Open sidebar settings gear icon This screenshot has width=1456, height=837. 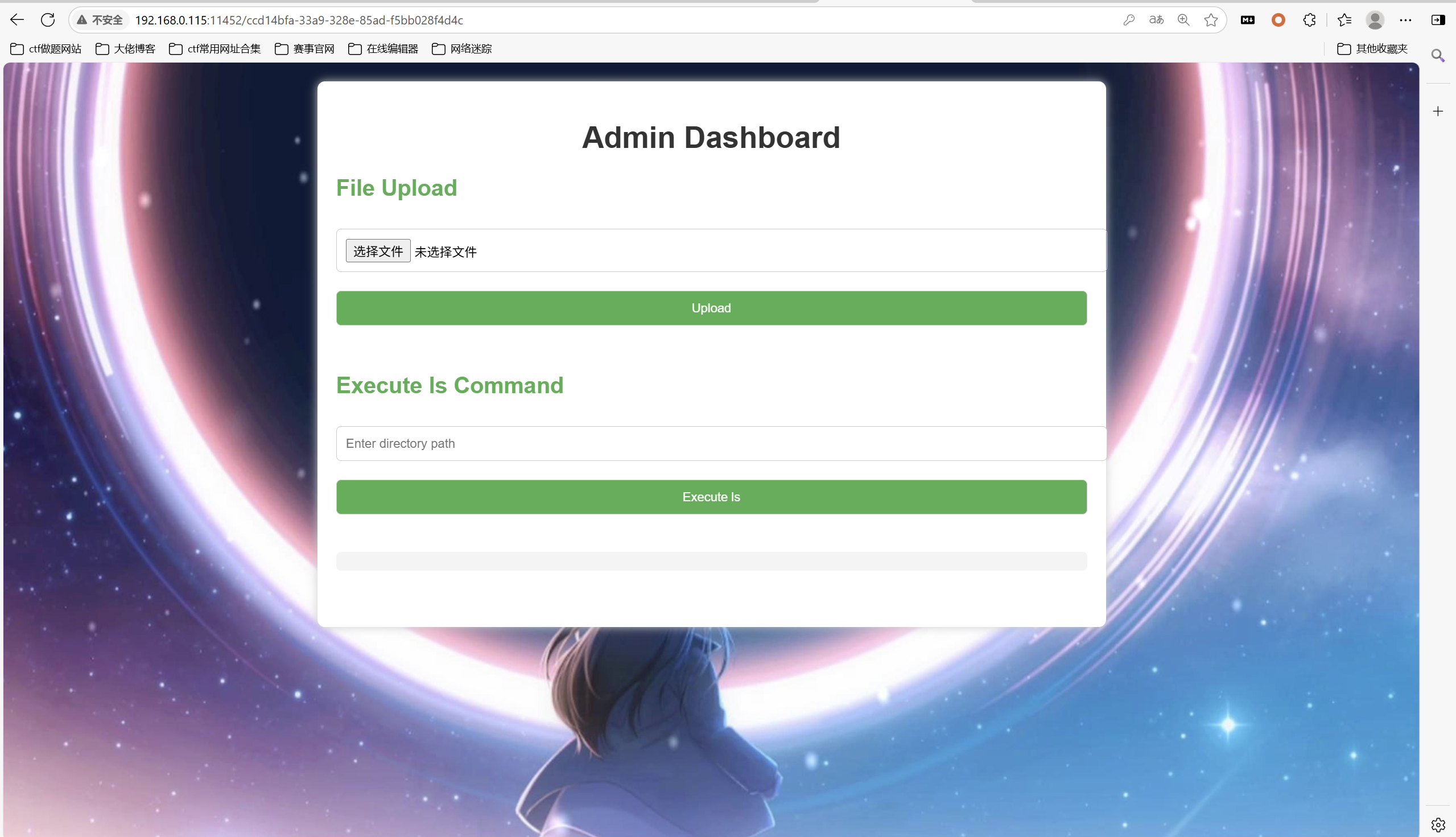[1438, 825]
